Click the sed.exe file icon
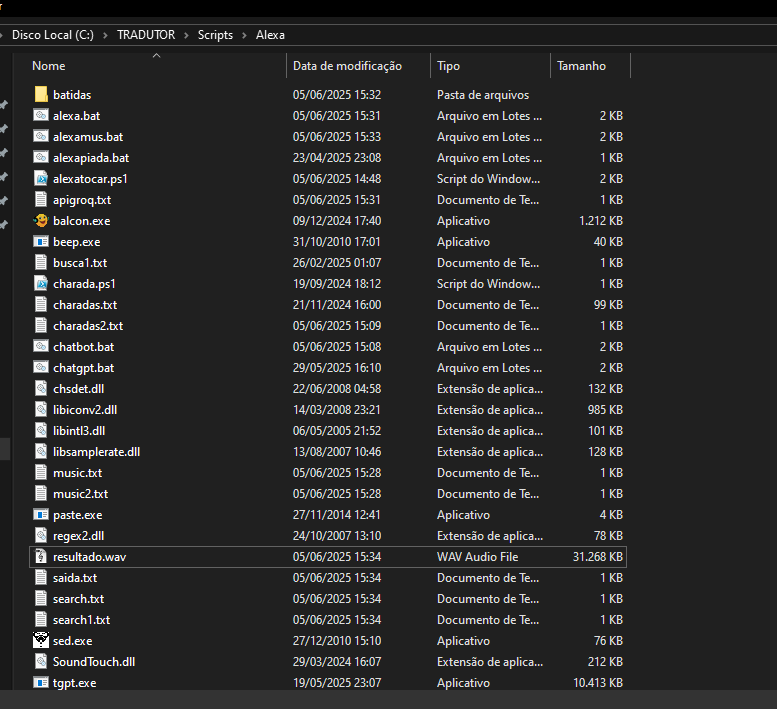This screenshot has width=777, height=709. [41, 641]
